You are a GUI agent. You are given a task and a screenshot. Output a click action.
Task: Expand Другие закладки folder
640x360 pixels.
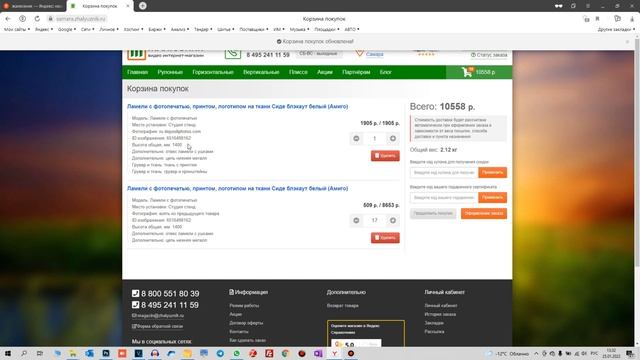(616, 29)
